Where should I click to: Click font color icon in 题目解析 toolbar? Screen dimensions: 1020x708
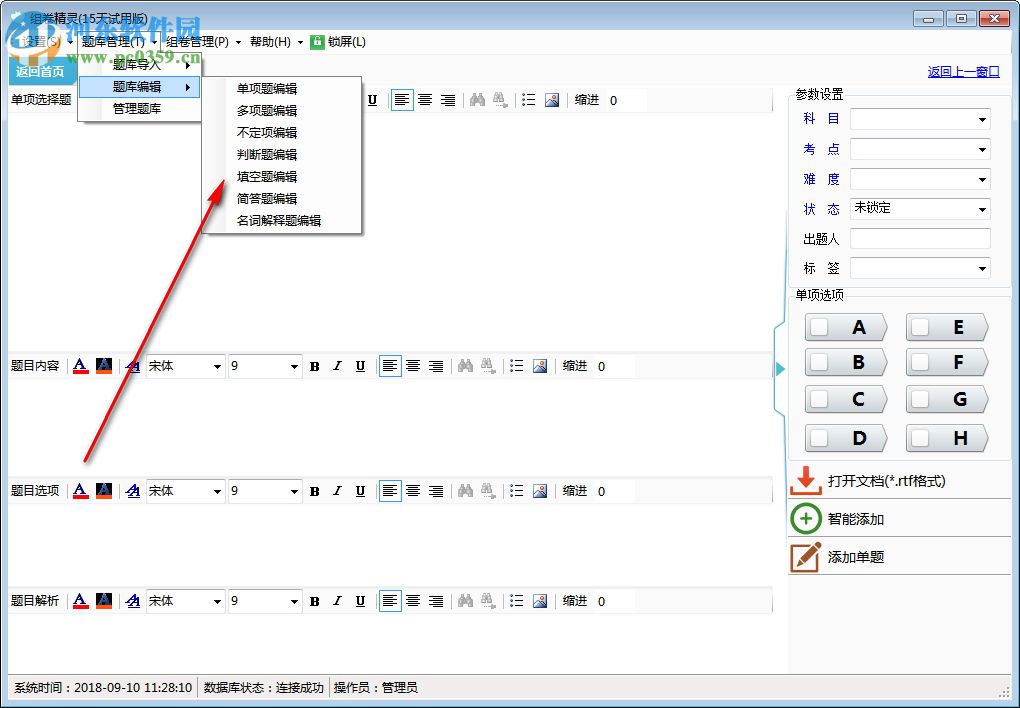[x=81, y=601]
